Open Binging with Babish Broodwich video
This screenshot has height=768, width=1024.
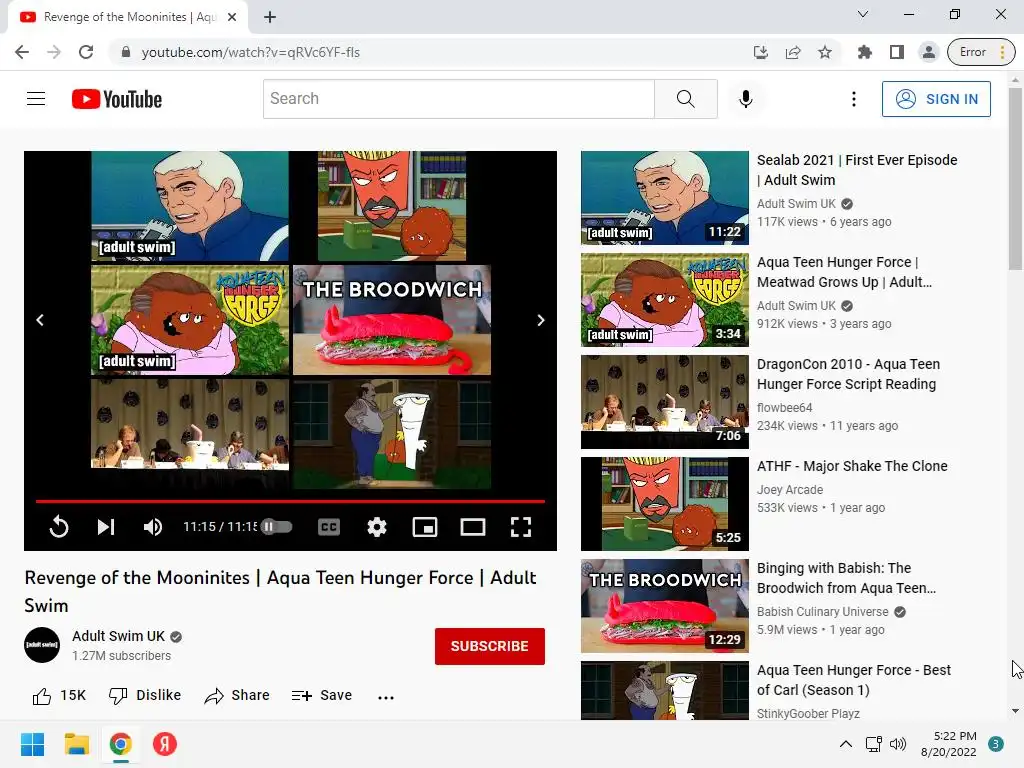click(846, 578)
